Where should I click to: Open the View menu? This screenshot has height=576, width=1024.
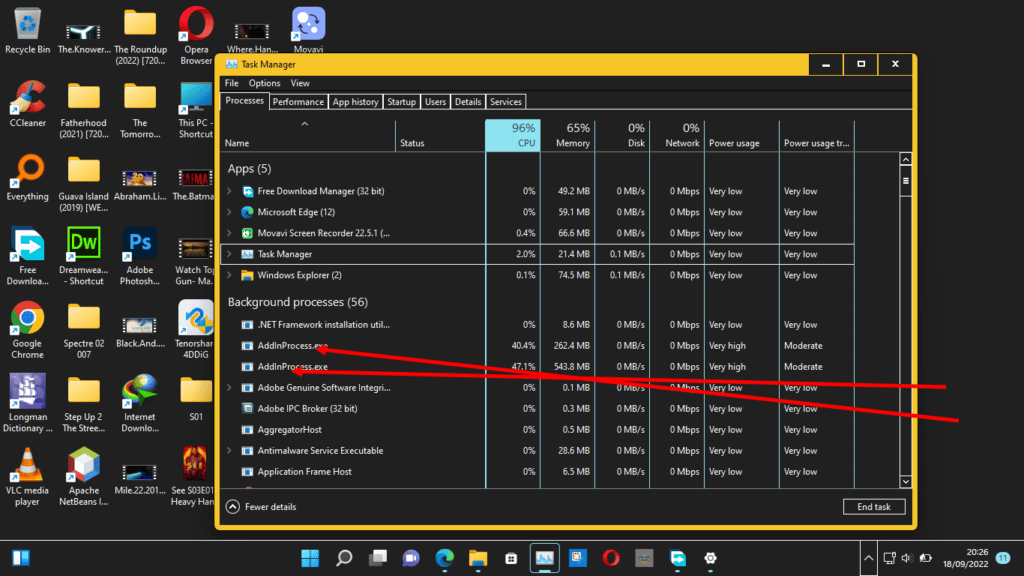[300, 83]
